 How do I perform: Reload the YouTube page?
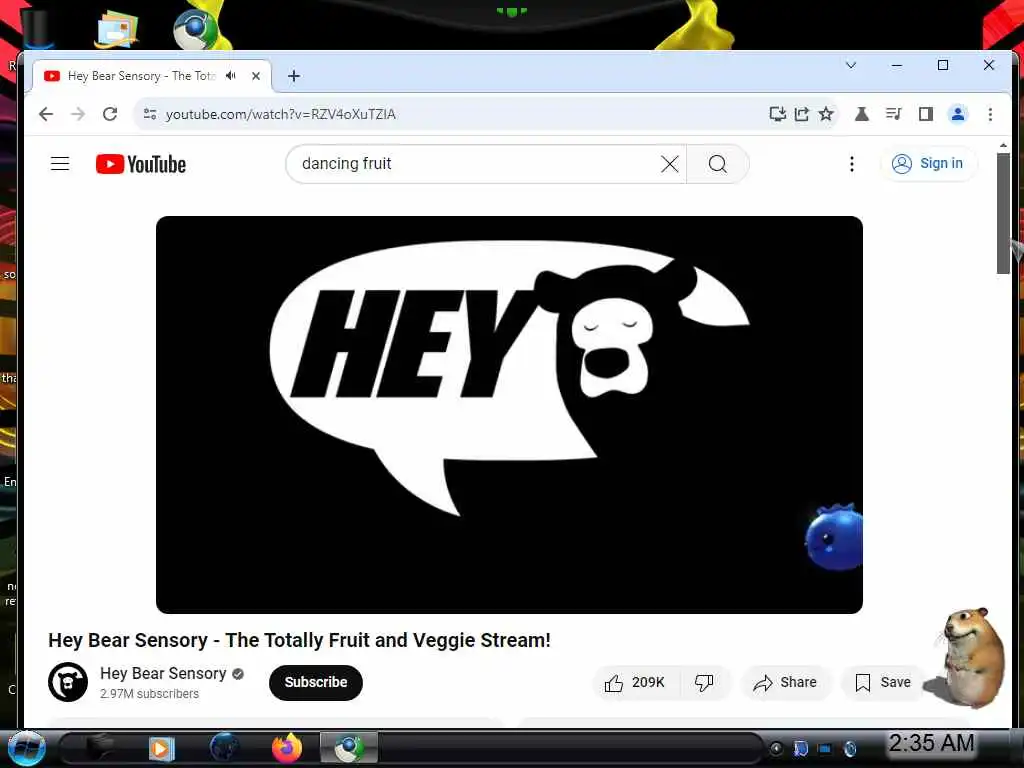110,114
